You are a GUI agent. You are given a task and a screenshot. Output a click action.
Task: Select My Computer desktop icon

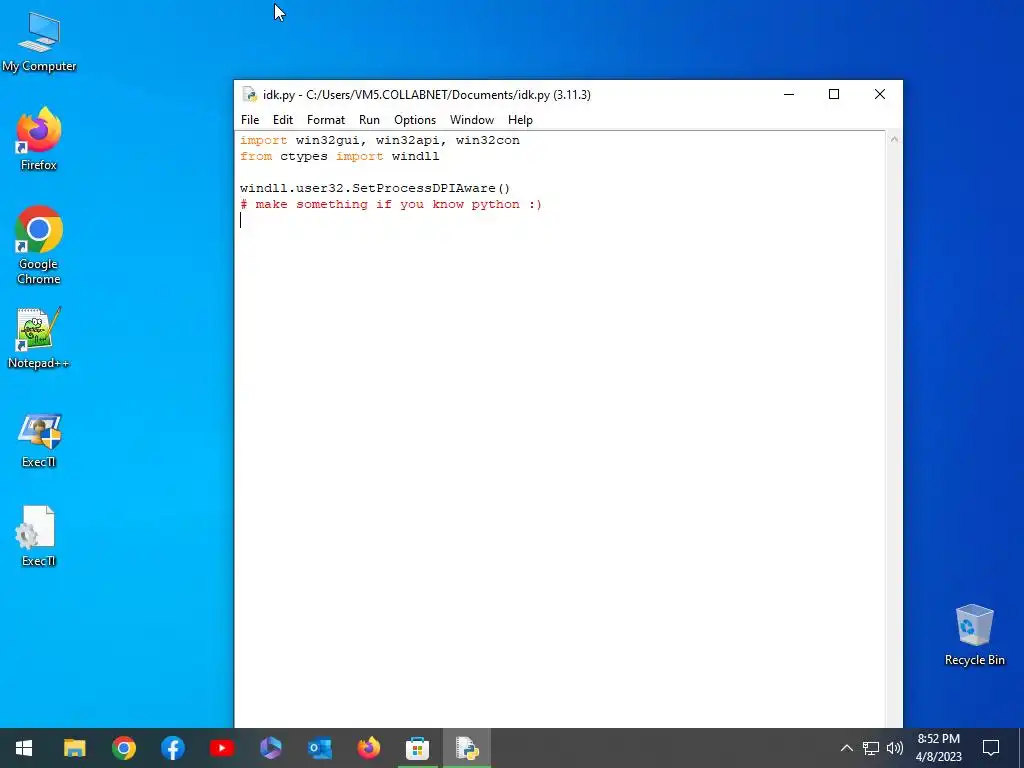pos(39,42)
